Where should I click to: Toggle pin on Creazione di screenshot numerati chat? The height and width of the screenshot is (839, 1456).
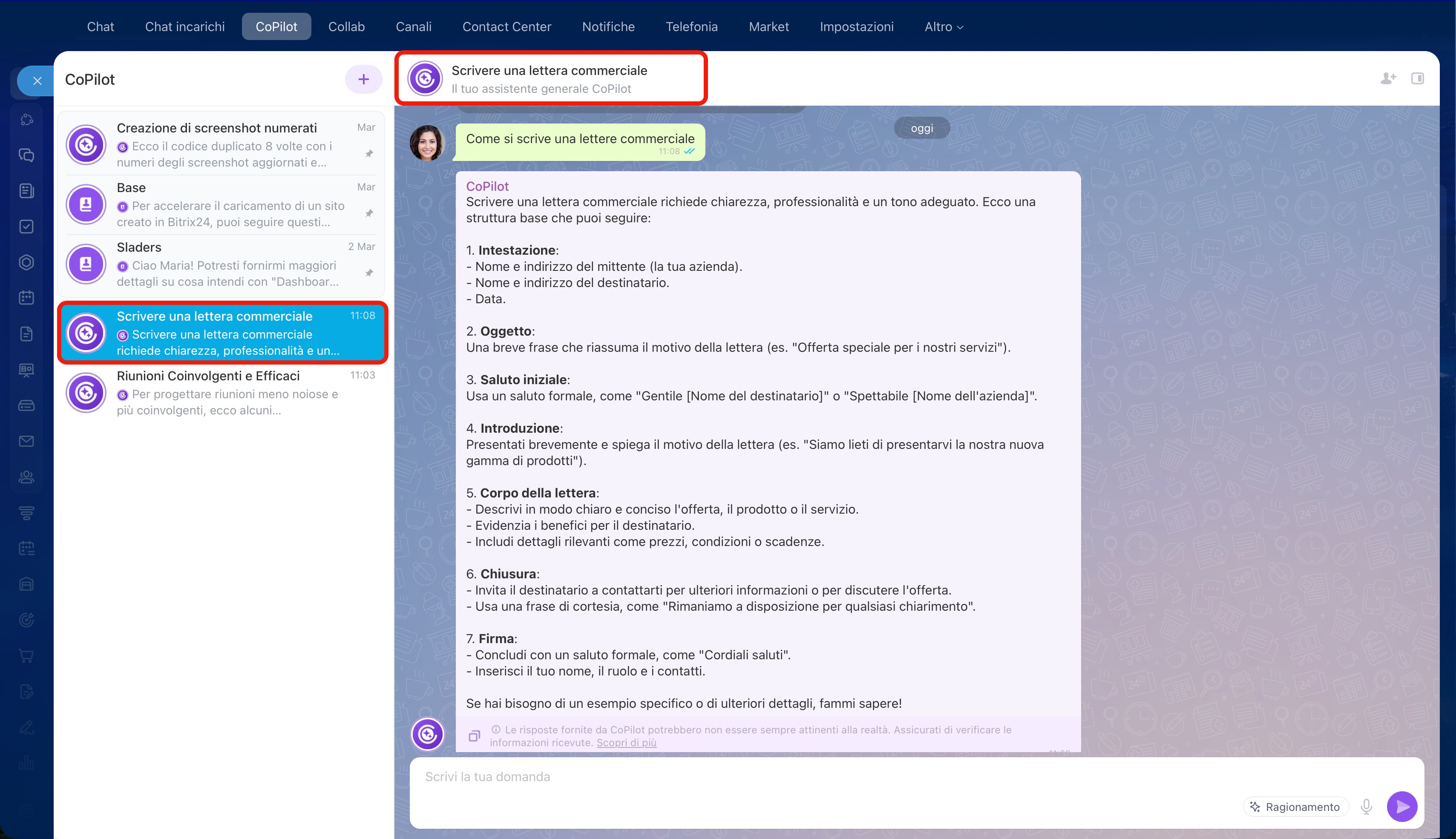click(x=369, y=154)
